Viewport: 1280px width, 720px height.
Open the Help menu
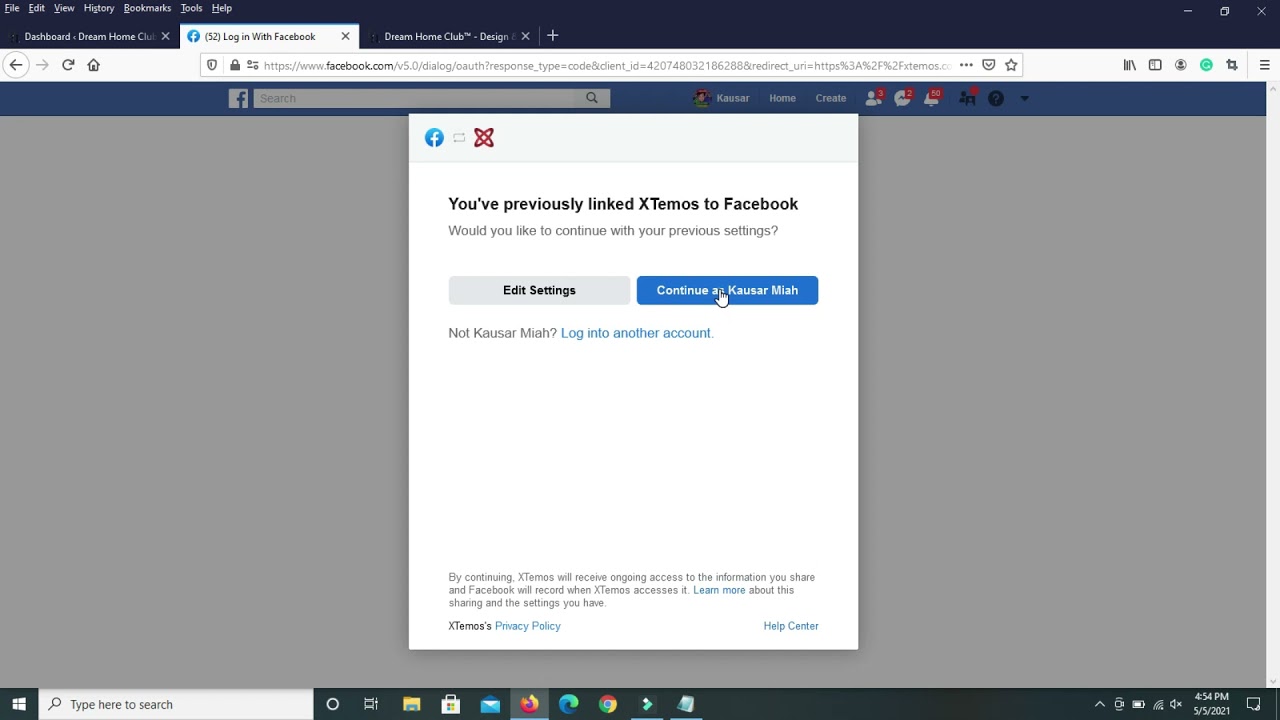point(222,8)
